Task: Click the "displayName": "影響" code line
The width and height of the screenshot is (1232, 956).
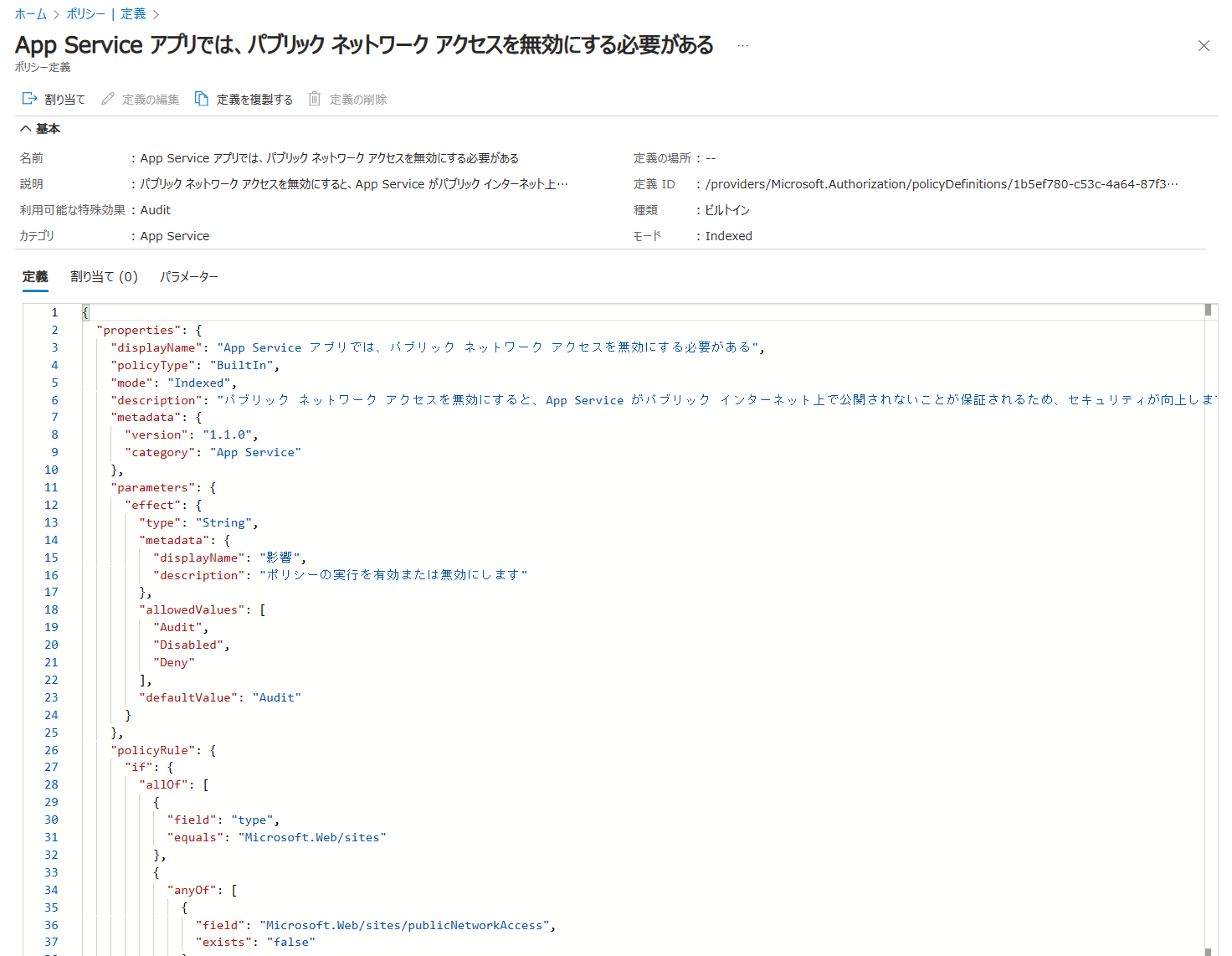Action: click(x=230, y=558)
